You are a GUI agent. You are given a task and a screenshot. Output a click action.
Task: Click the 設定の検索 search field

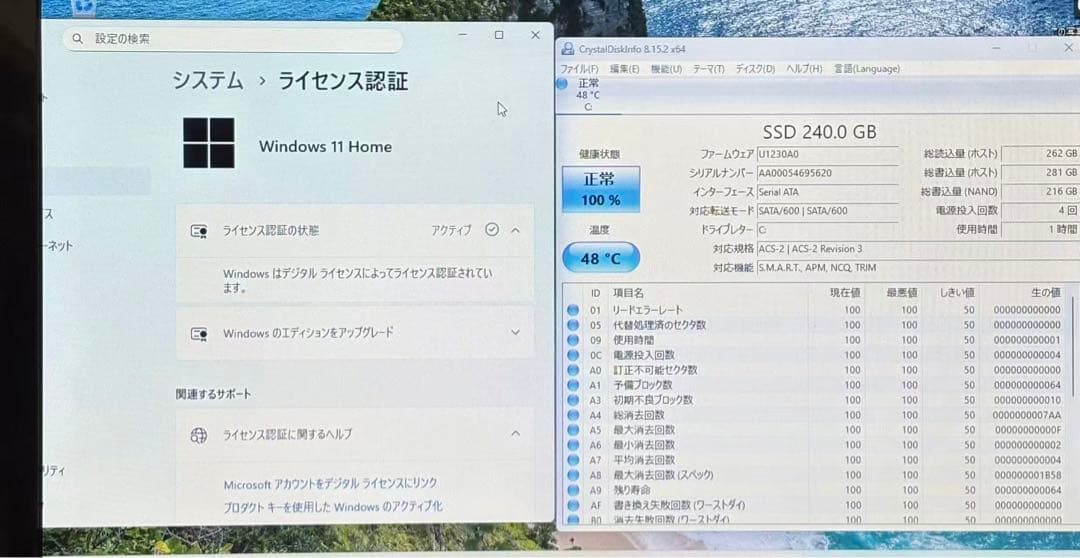point(233,39)
